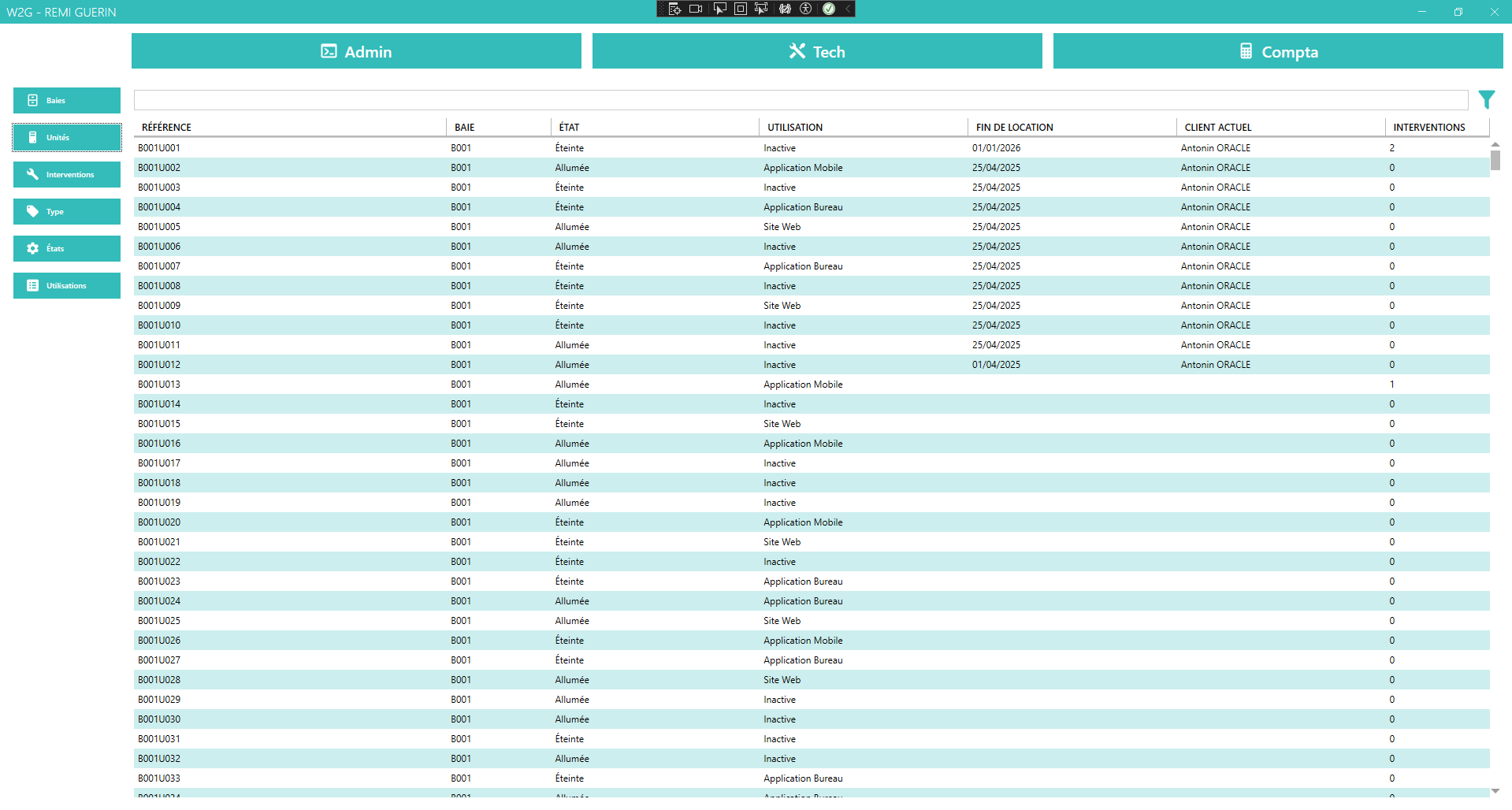1512x810 pixels.
Task: Select reference cell B001U025
Action: click(159, 621)
